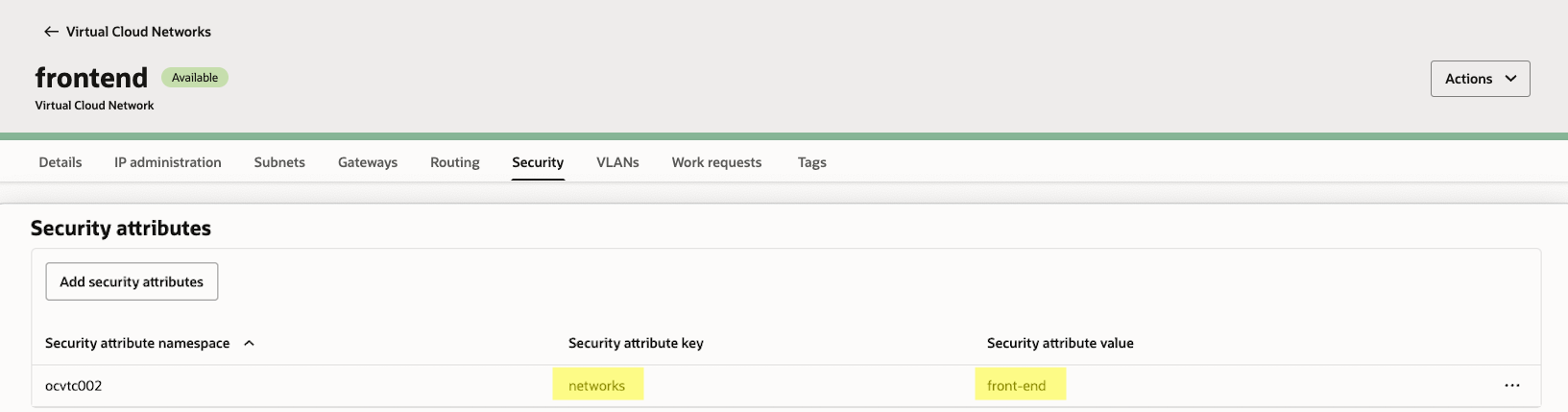Viewport: 1568px width, 412px height.
Task: Click the back arrow icon
Action: (52, 32)
